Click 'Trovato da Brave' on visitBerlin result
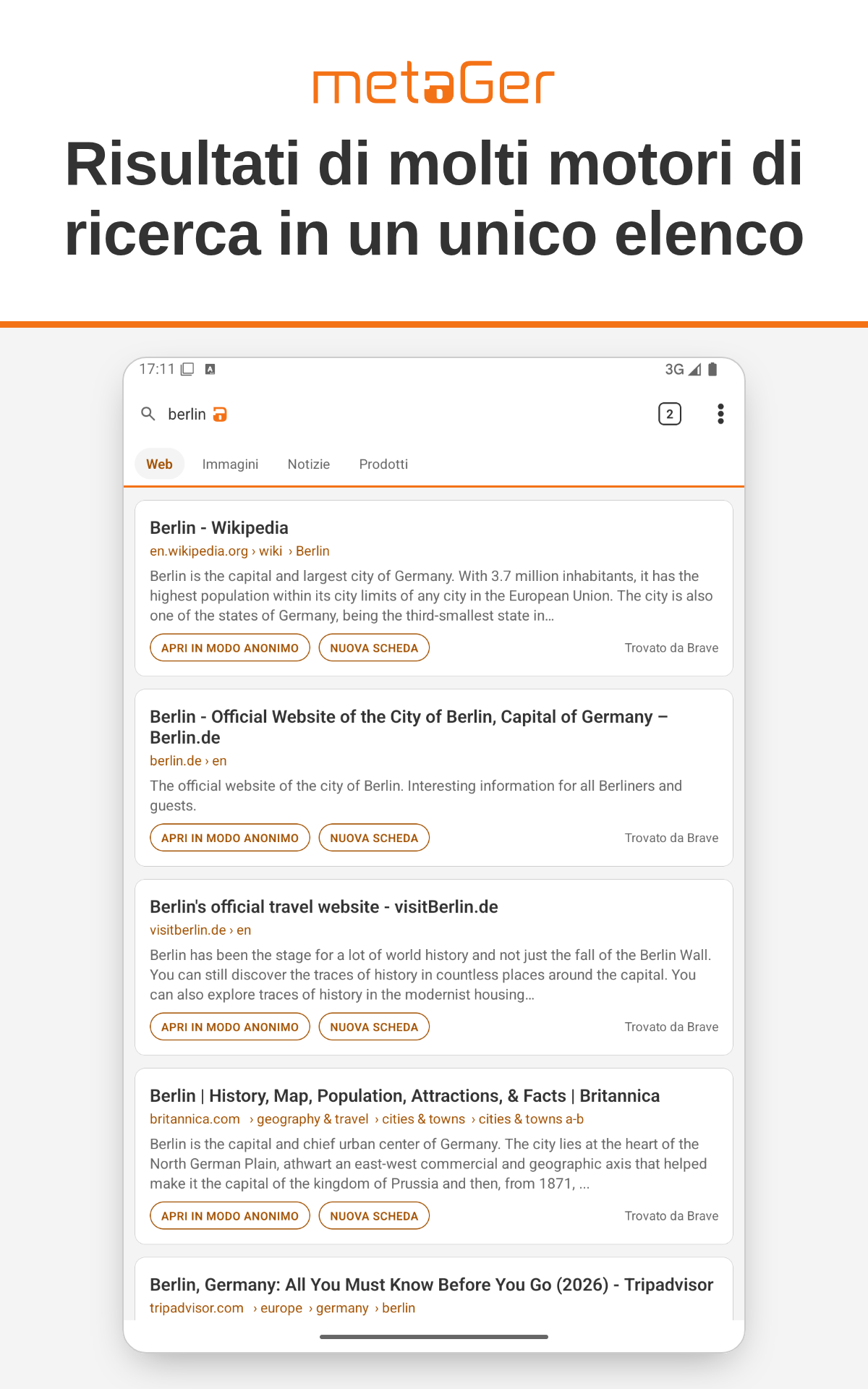 coord(671,1027)
